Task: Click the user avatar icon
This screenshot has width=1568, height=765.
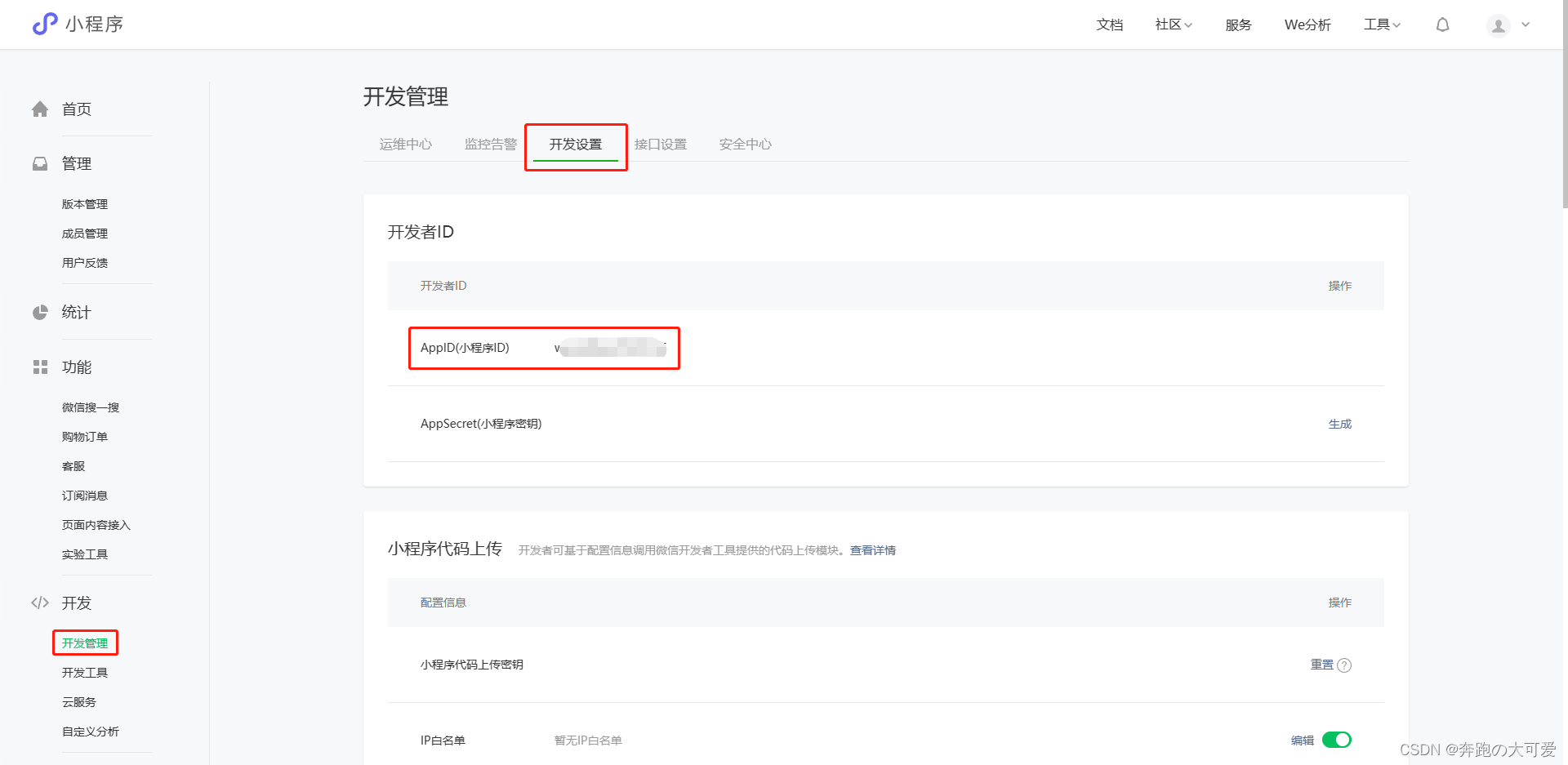Action: pos(1499,25)
